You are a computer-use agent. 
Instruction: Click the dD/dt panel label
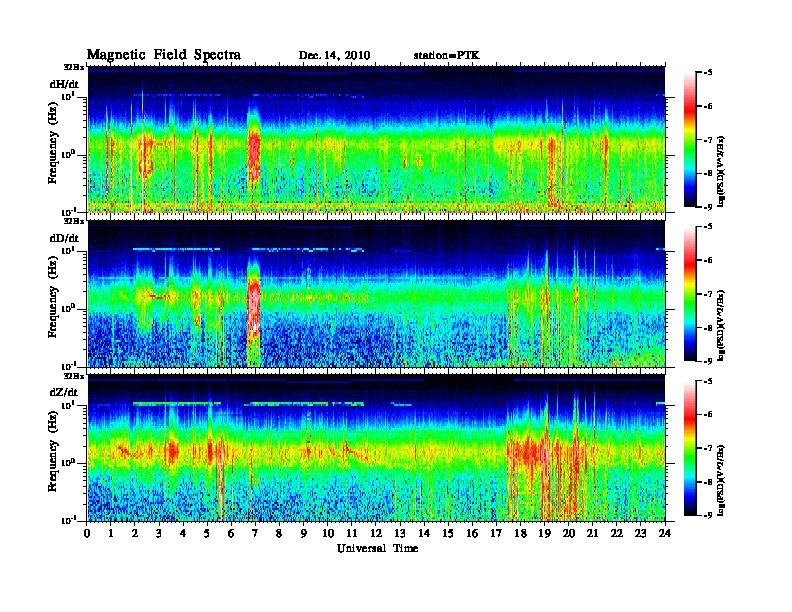[64, 238]
